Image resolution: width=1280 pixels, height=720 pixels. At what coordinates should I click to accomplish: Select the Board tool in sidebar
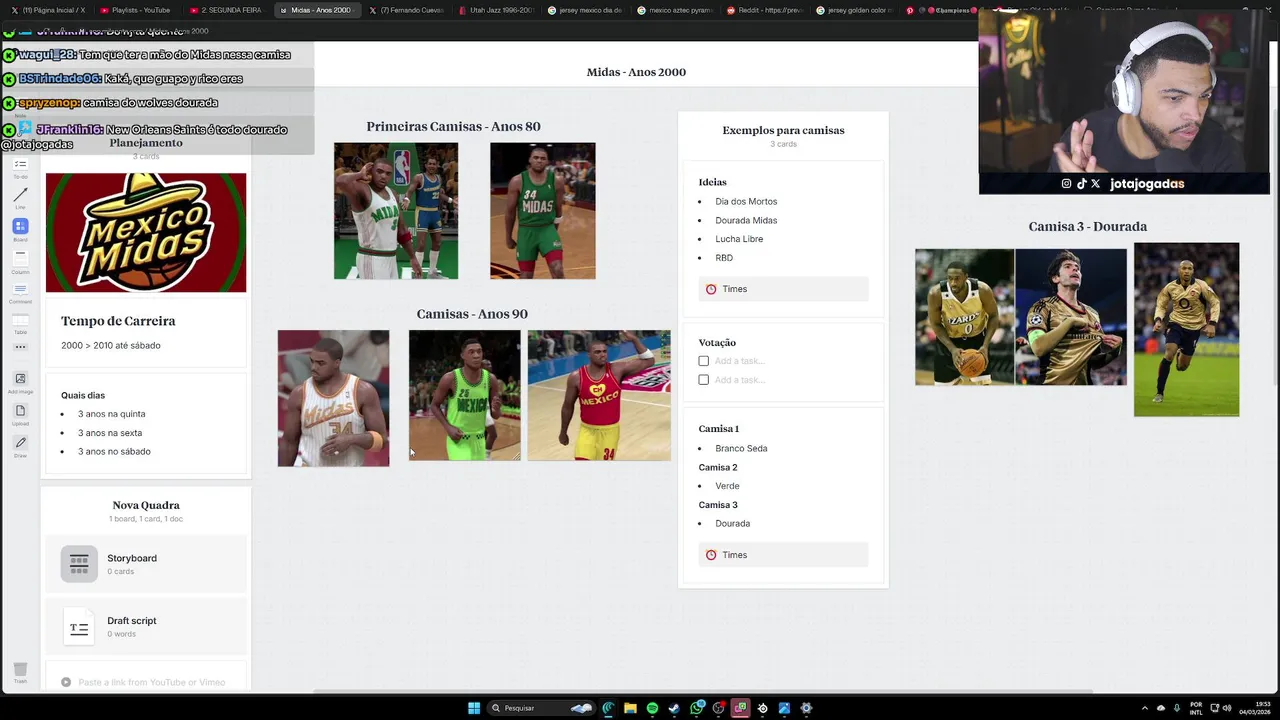pos(20,229)
